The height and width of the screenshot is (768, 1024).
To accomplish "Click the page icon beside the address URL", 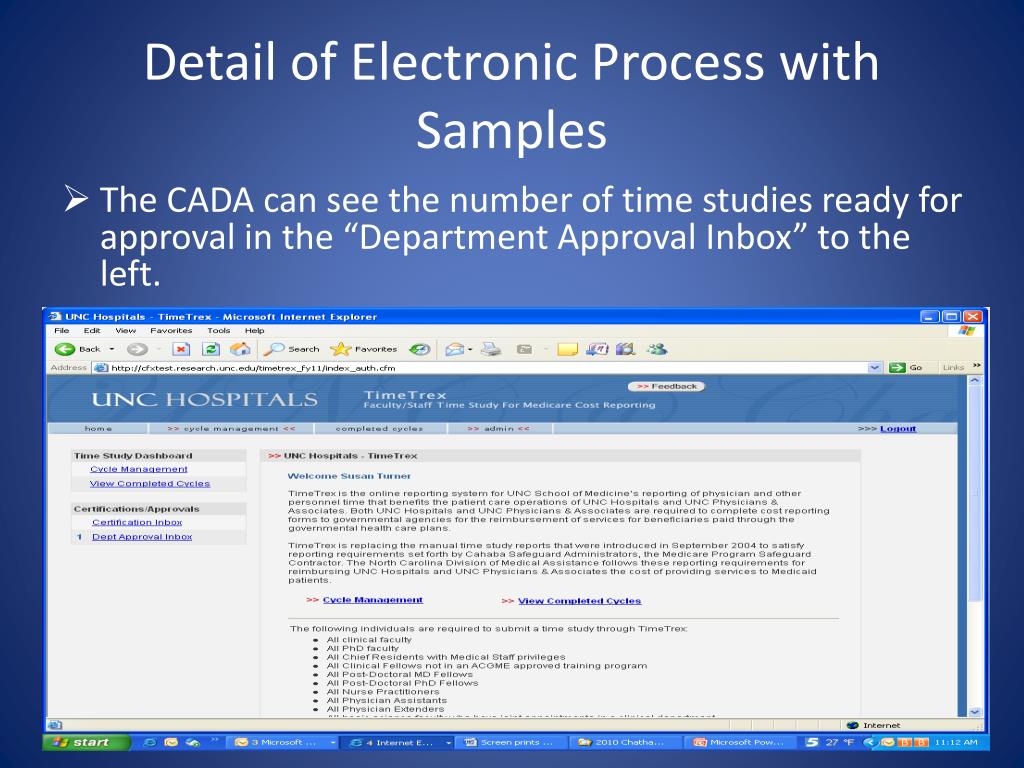I will pos(101,368).
